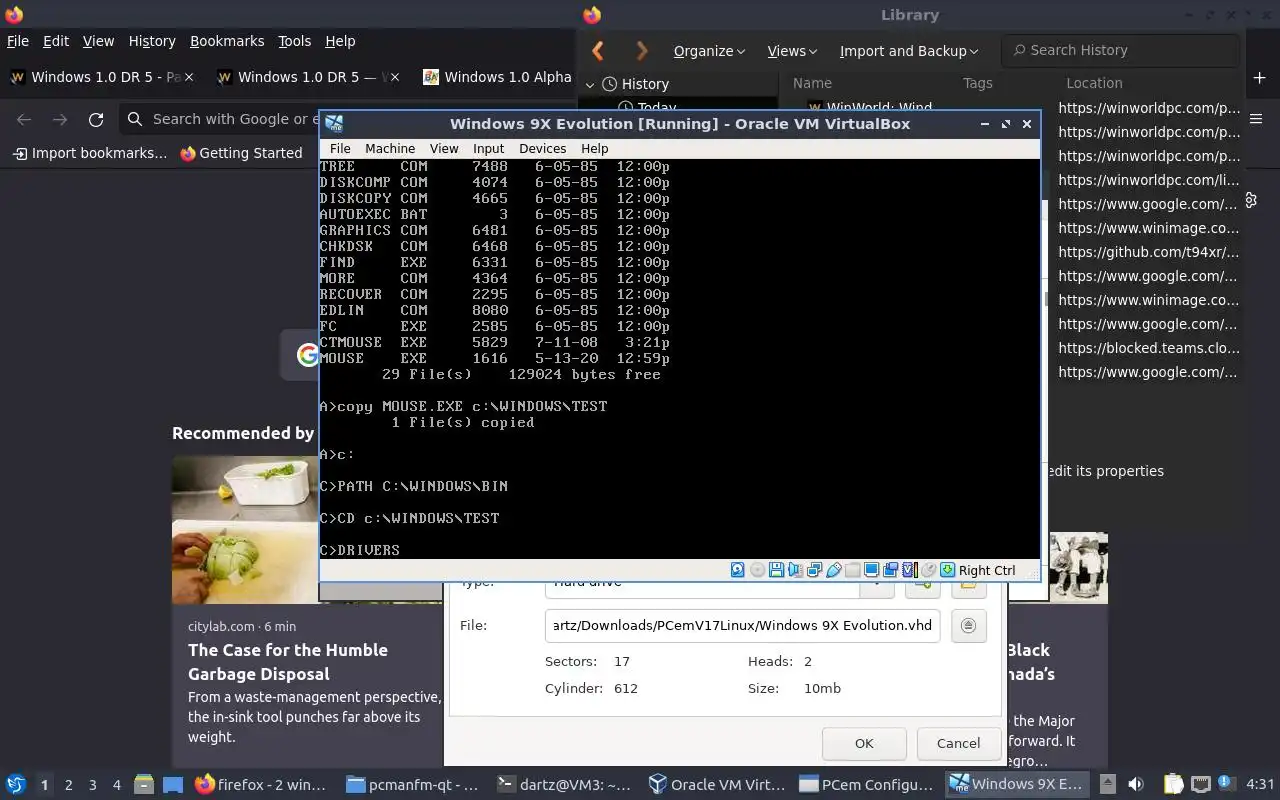This screenshot has width=1280, height=800.
Task: Switch to workspace 4 on the taskbar
Action: point(116,785)
